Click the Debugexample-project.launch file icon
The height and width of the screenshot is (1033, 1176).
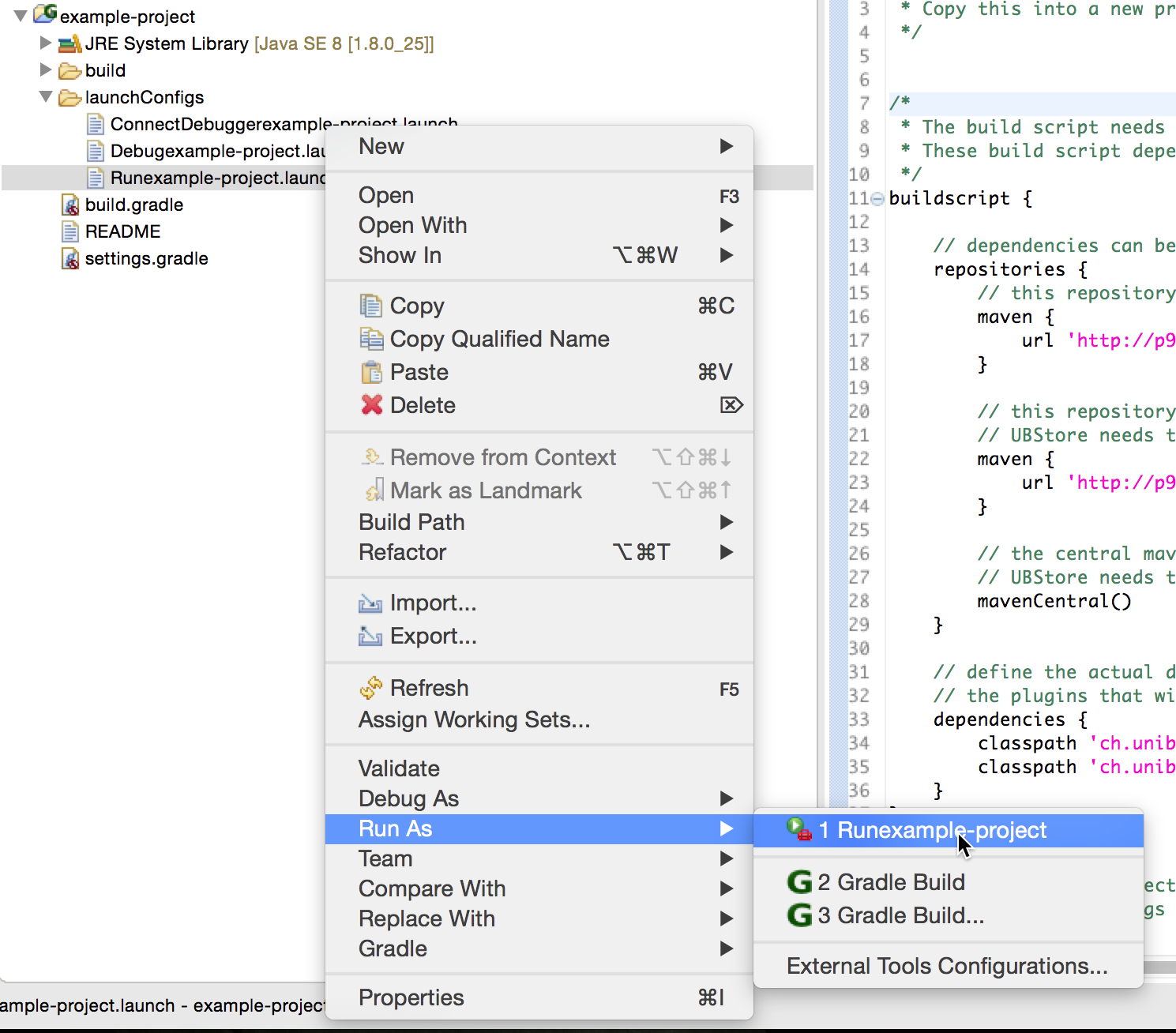96,151
